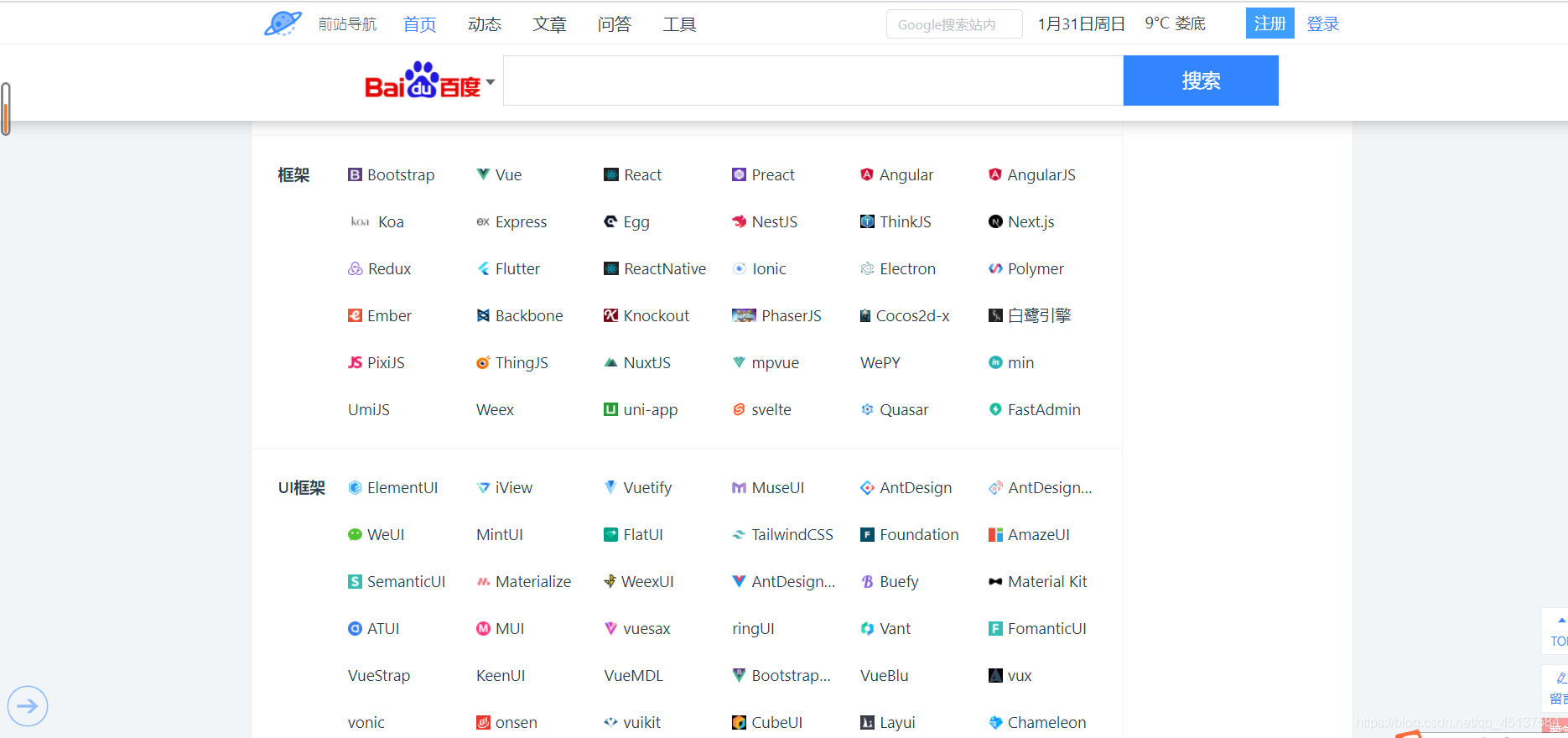Open the Quasar link
The image size is (1568, 738).
click(x=894, y=409)
